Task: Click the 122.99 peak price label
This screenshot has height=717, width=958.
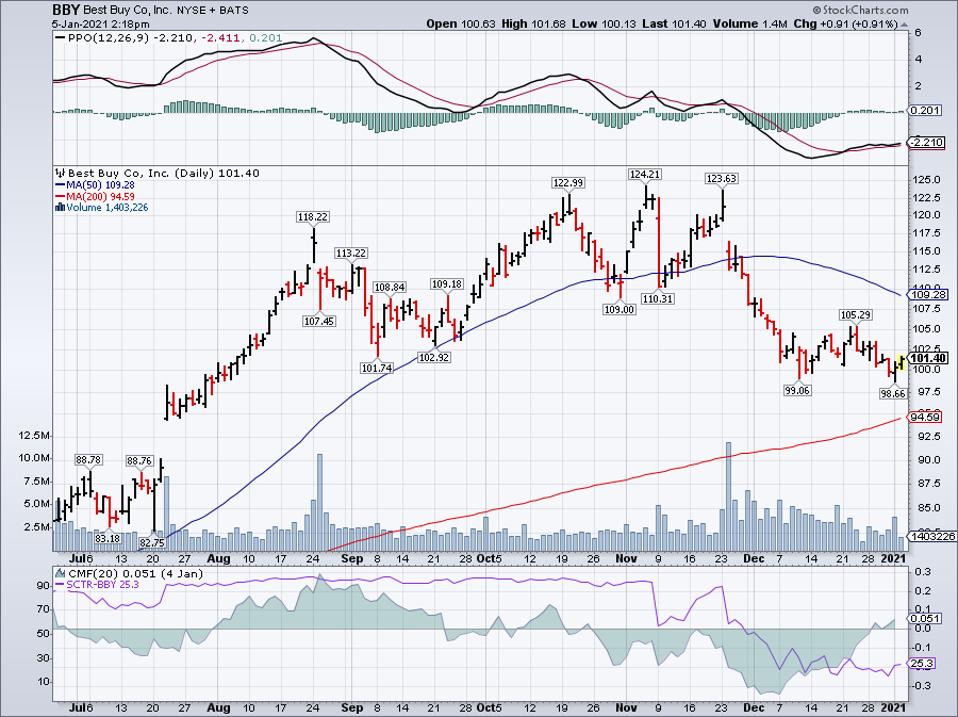Action: [x=568, y=183]
